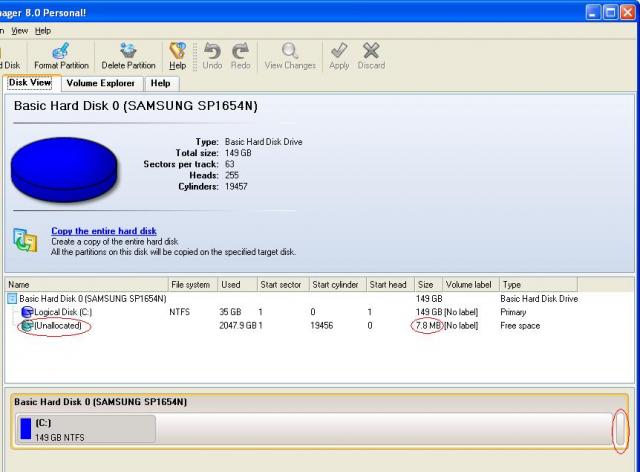Screen dimensions: 640x472
Task: Minimize the application window
Action: click(593, 13)
